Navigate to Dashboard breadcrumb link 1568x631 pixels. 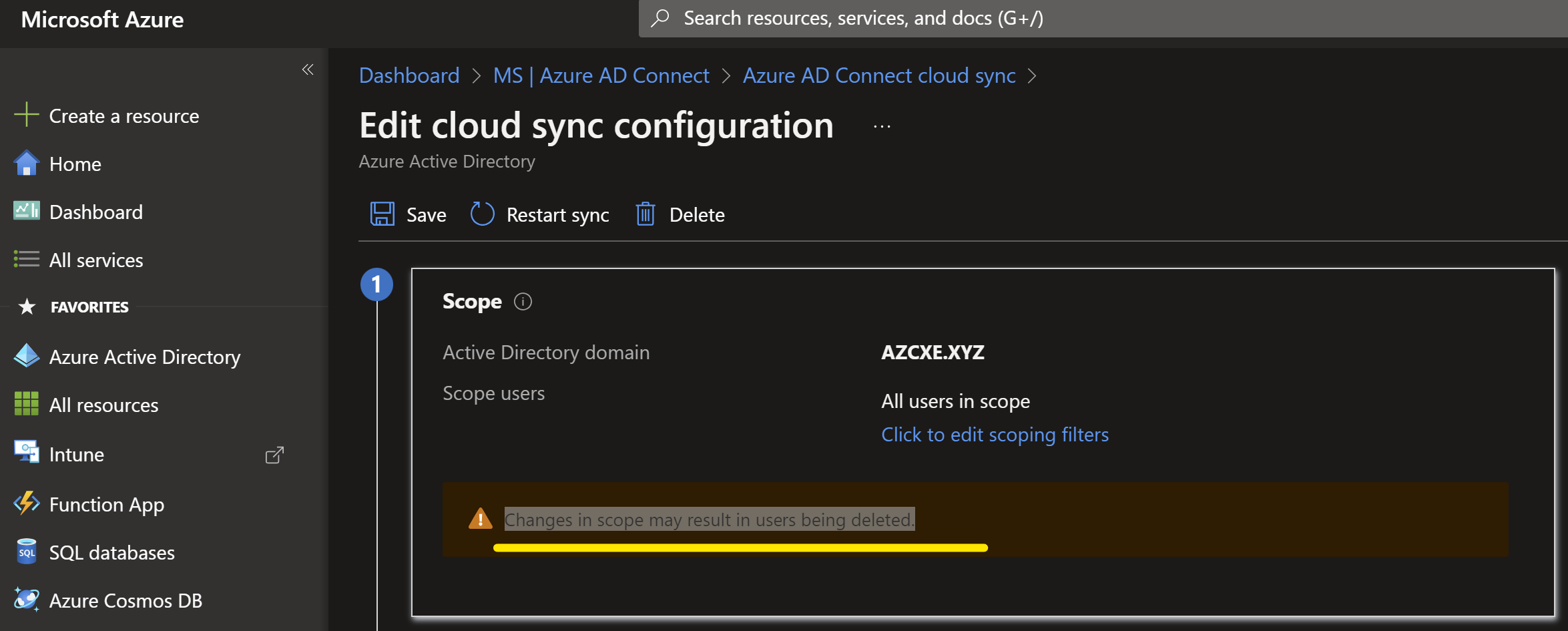(409, 75)
